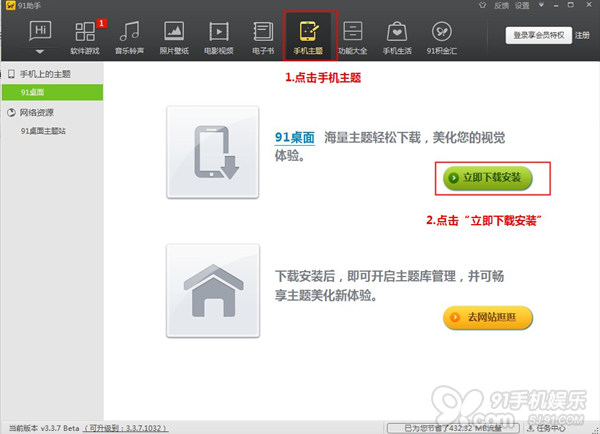Open the blue 91桌面 hyperlink
This screenshot has width=600, height=434.
tap(295, 137)
